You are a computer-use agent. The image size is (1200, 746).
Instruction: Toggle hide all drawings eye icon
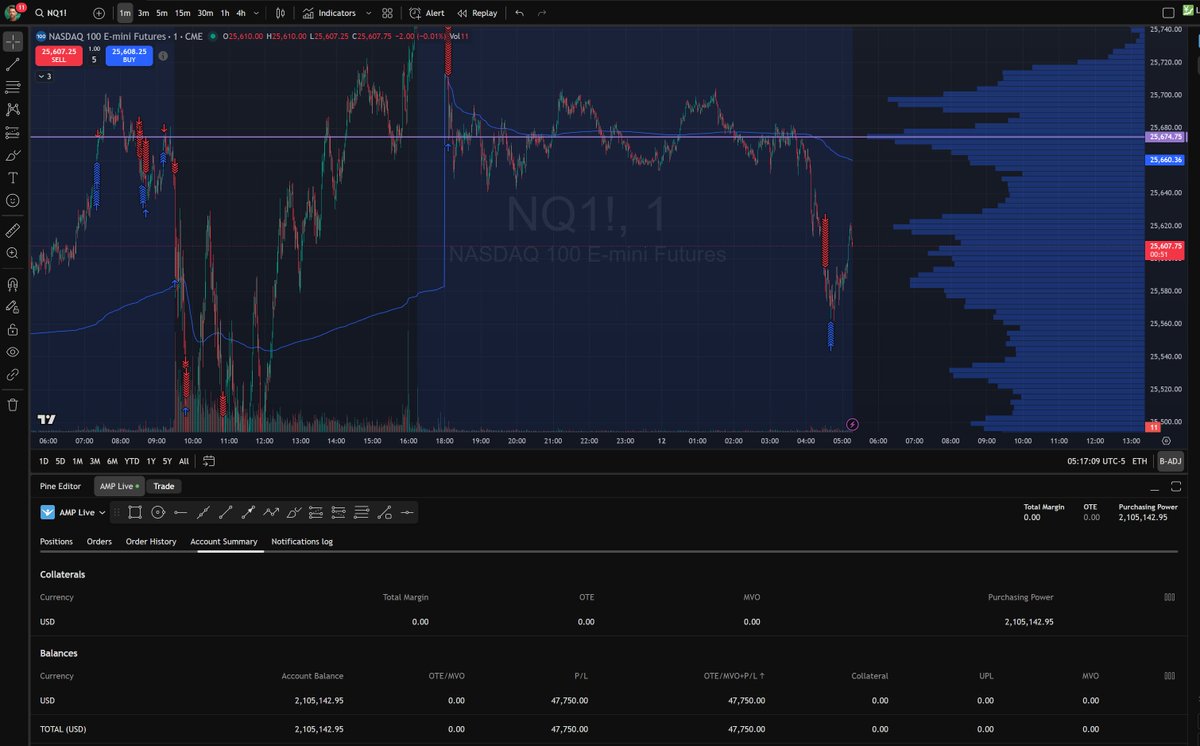[x=13, y=352]
